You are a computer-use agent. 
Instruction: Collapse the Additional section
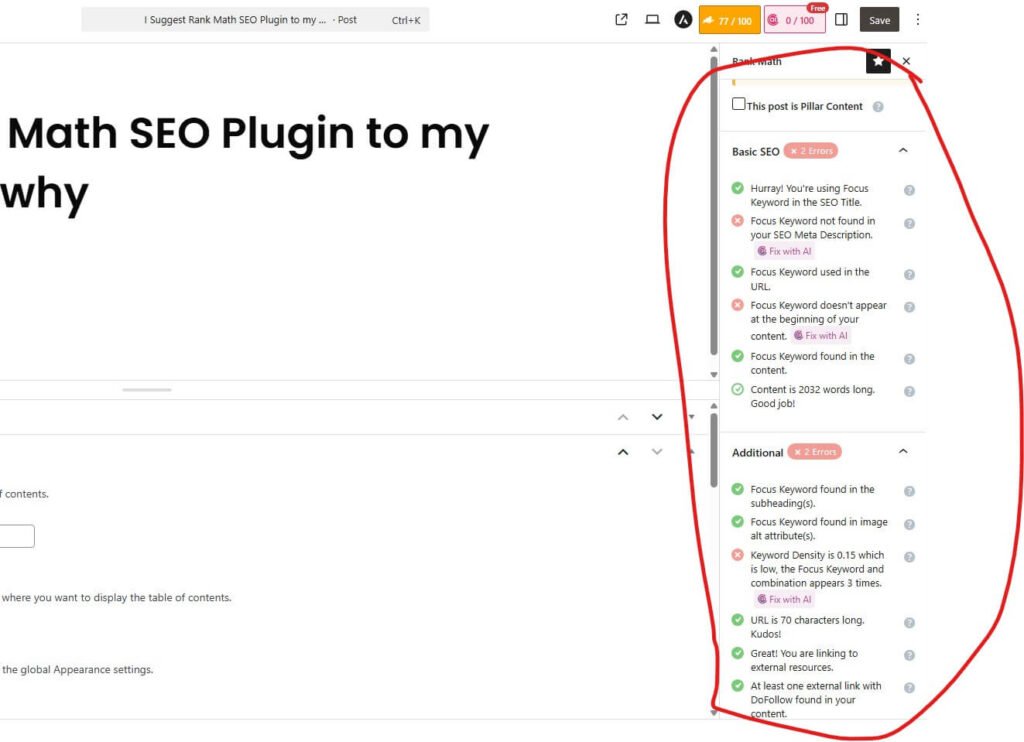pyautogui.click(x=903, y=451)
